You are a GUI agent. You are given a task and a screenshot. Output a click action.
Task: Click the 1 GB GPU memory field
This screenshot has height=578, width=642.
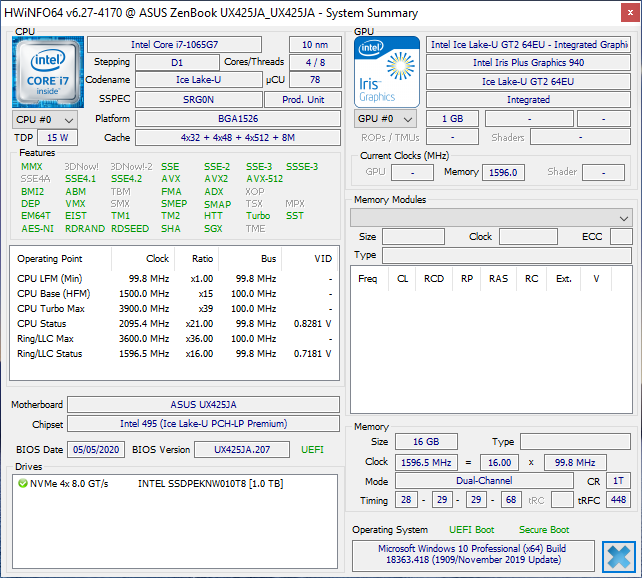452,119
